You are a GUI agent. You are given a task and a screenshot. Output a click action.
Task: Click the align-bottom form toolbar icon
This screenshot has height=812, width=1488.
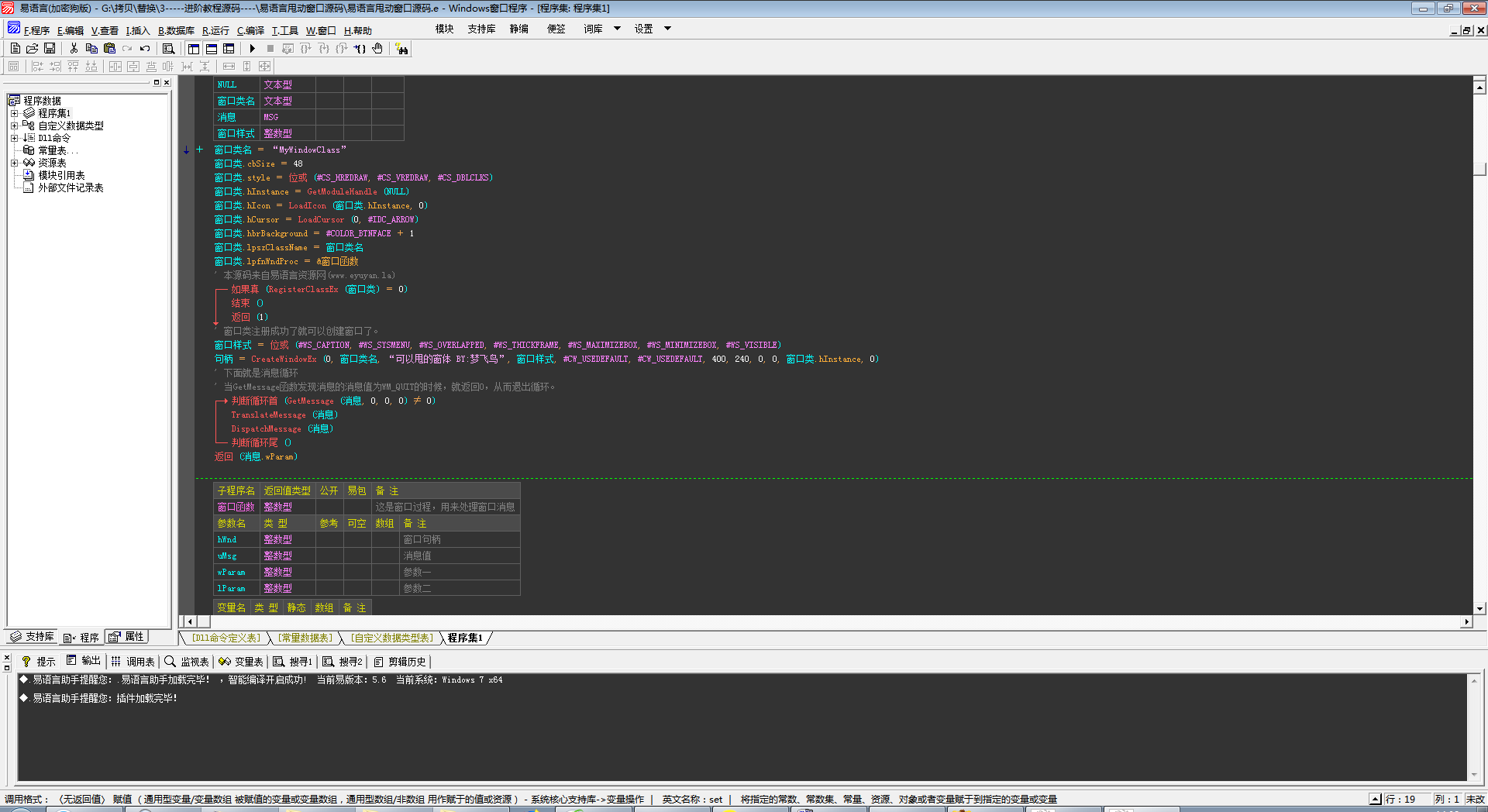pyautogui.click(x=91, y=67)
